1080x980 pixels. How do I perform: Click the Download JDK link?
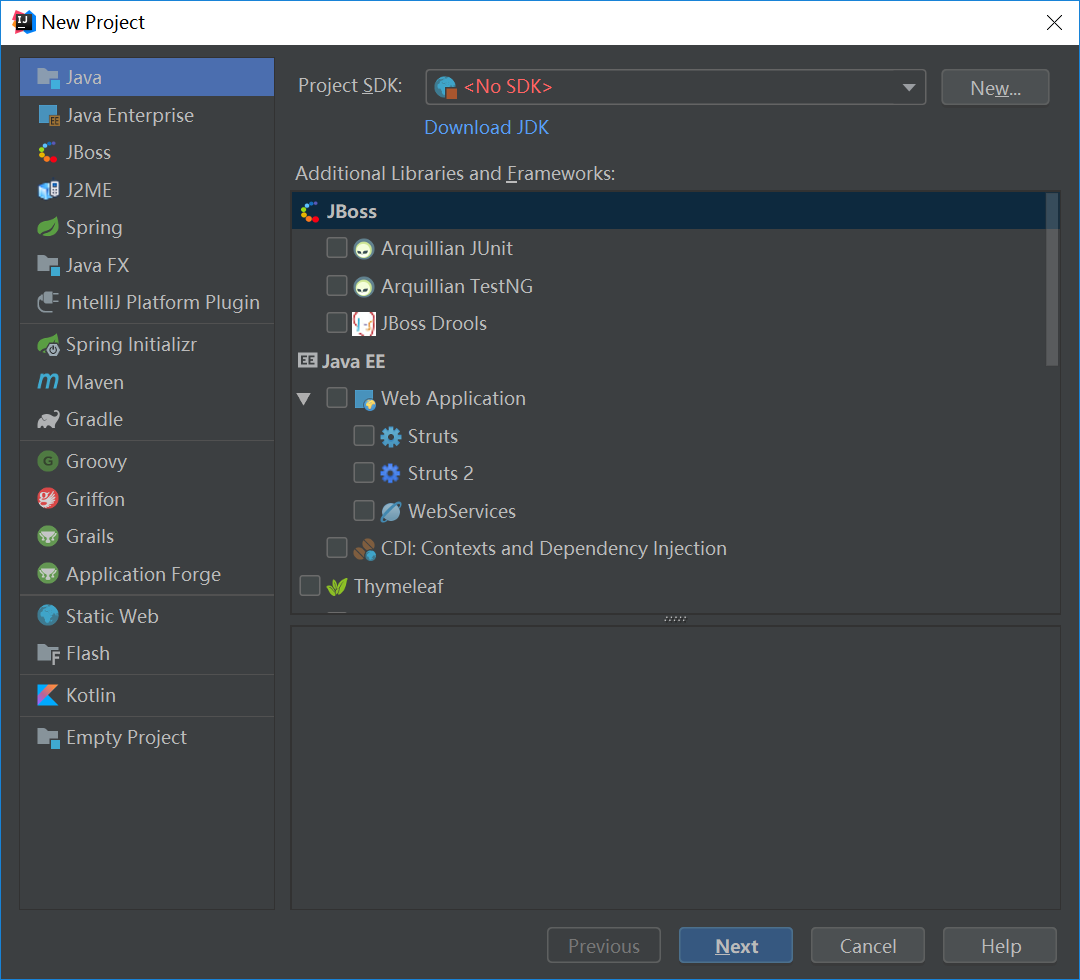[486, 127]
